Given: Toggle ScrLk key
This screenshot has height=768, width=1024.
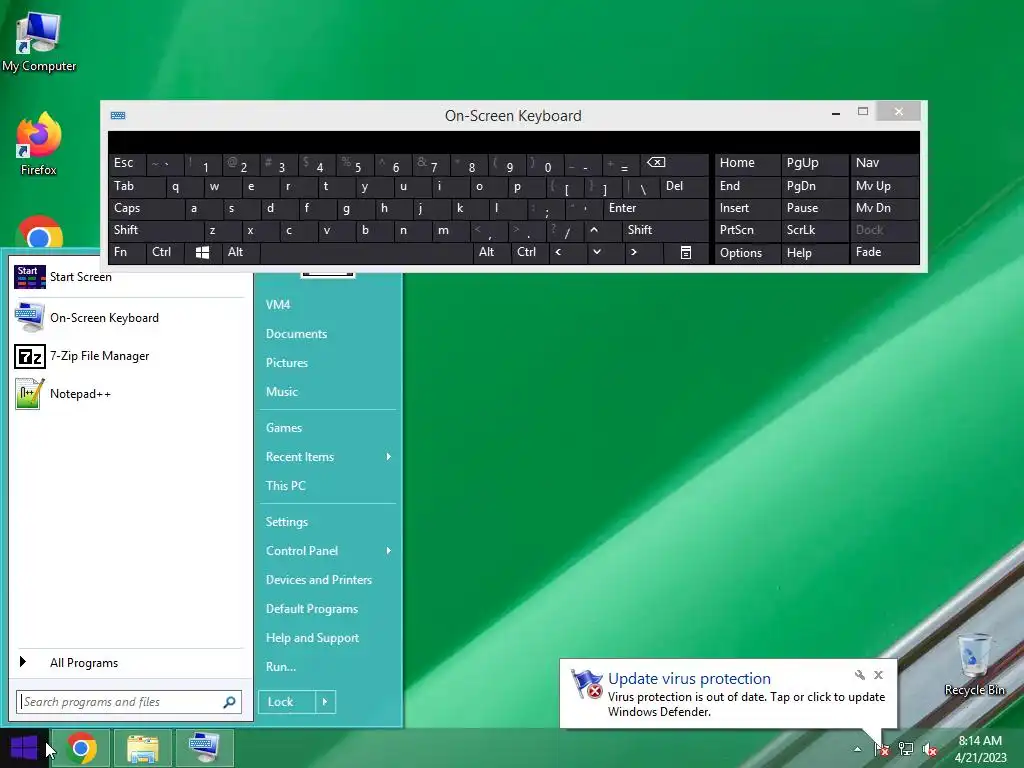Looking at the screenshot, I should (814, 230).
